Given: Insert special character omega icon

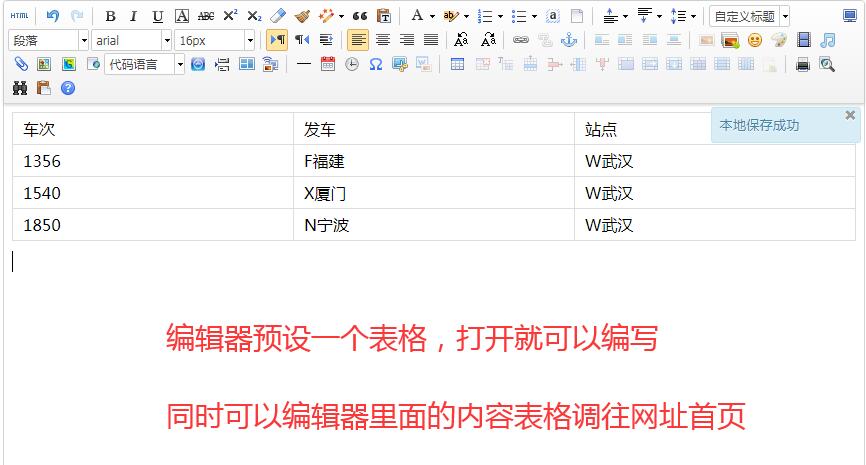Looking at the screenshot, I should 376,64.
